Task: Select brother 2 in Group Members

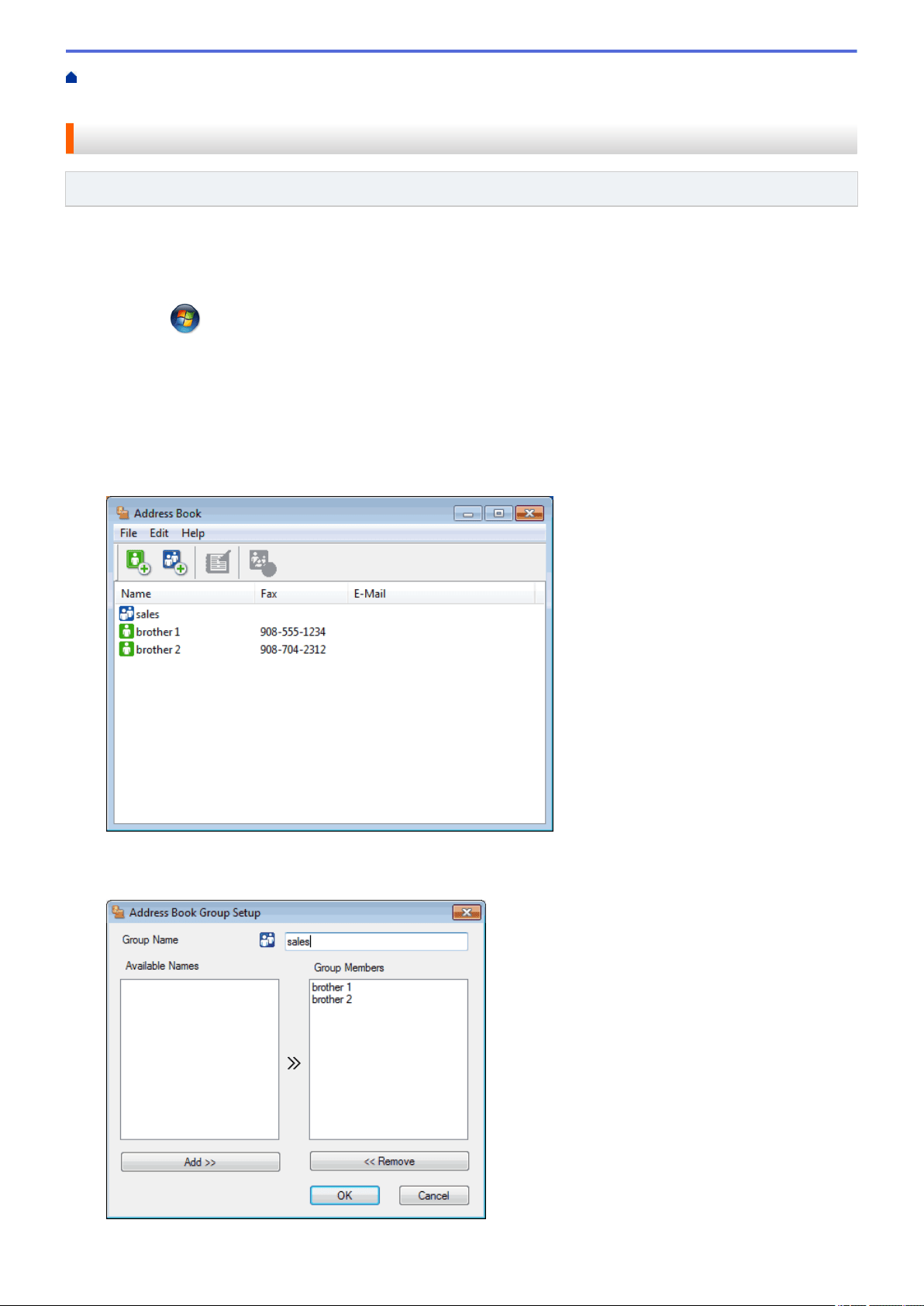Action: coord(332,999)
